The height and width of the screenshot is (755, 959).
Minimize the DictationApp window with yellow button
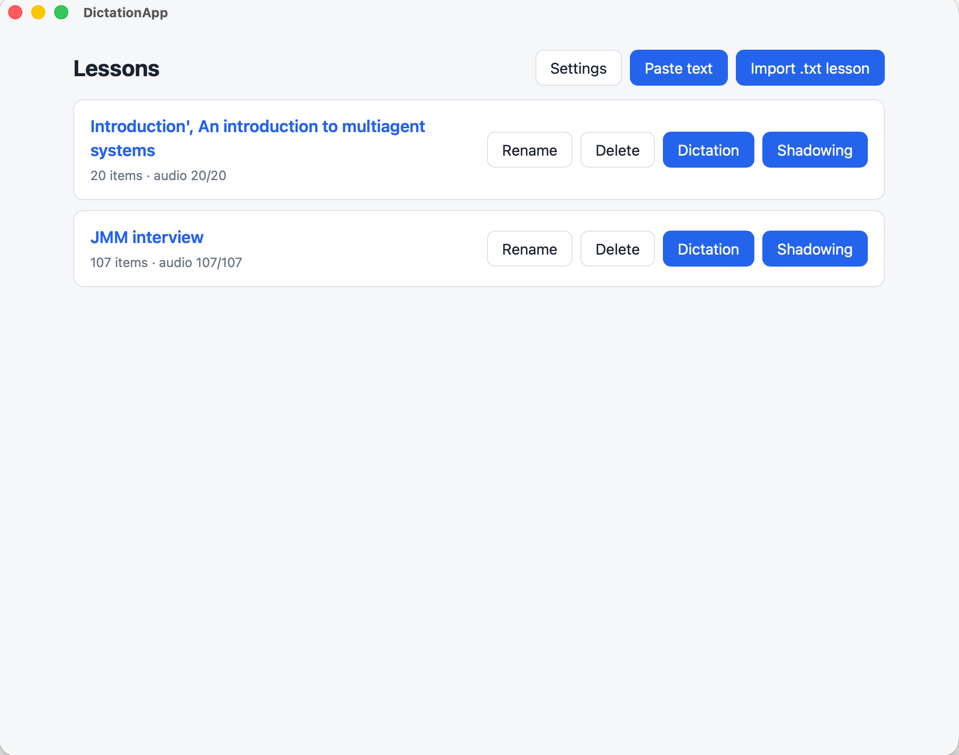38,12
